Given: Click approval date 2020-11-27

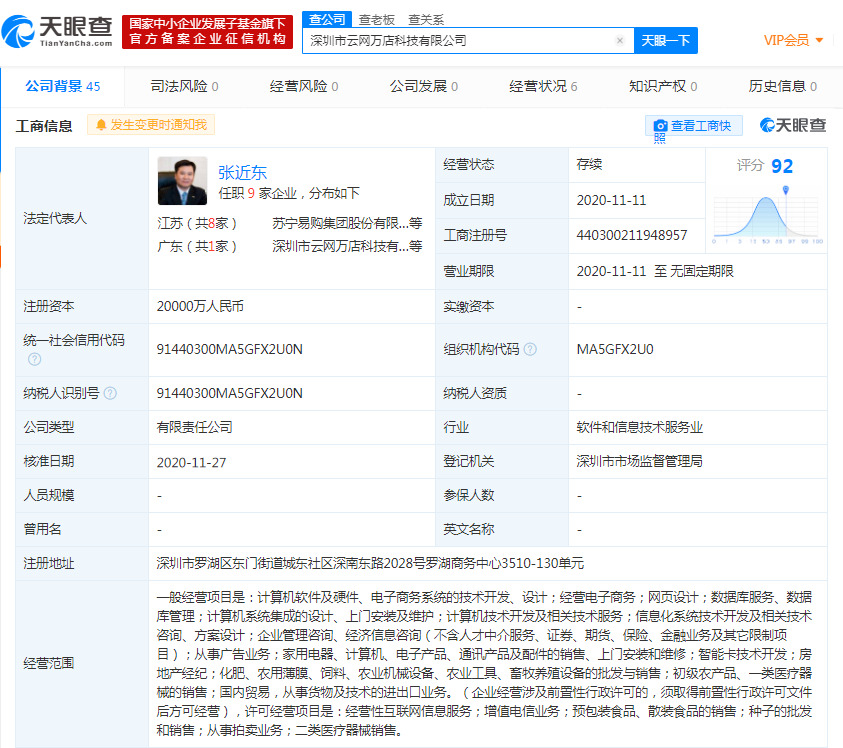Looking at the screenshot, I should point(191,462).
